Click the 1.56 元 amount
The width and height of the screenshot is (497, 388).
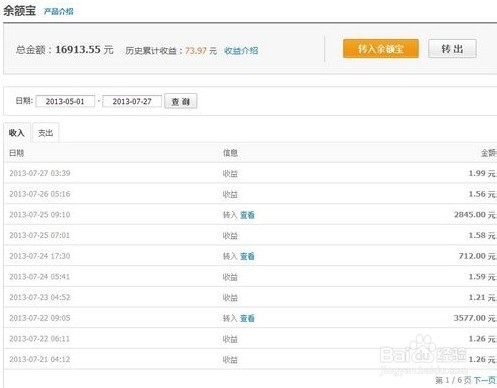(x=482, y=194)
